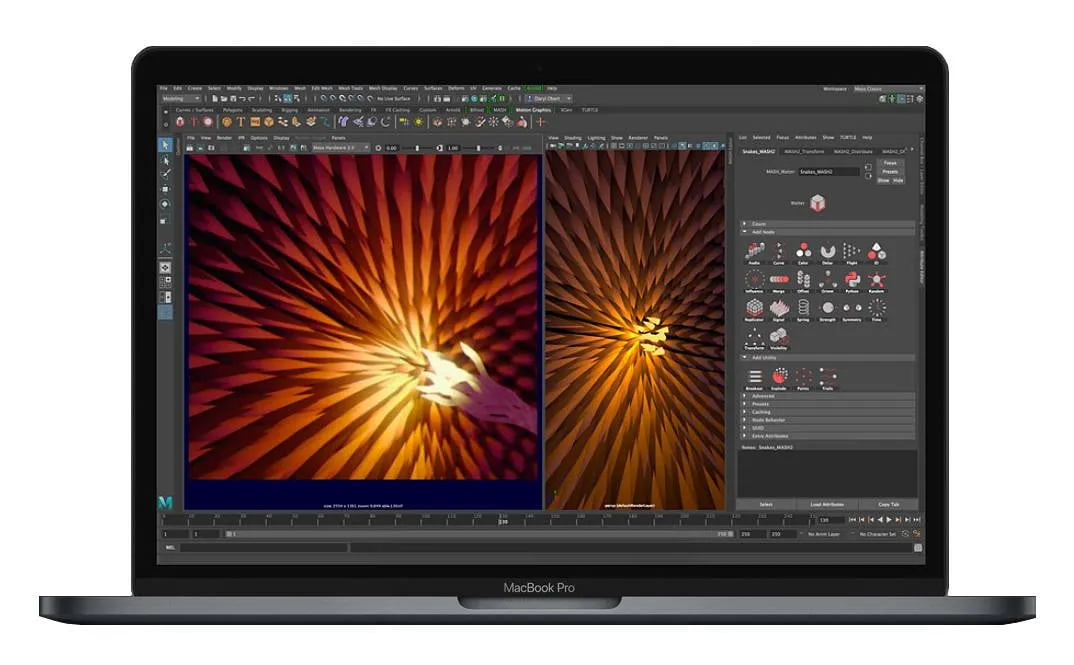This screenshot has width=1074, height=665.
Task: Add a MASH Color node
Action: point(803,251)
